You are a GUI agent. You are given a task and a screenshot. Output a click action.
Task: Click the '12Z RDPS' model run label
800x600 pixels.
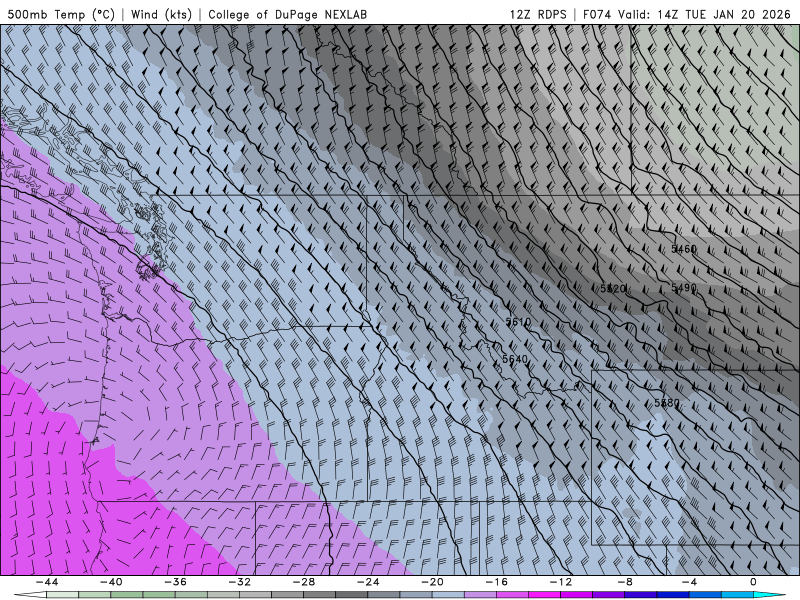(x=538, y=14)
